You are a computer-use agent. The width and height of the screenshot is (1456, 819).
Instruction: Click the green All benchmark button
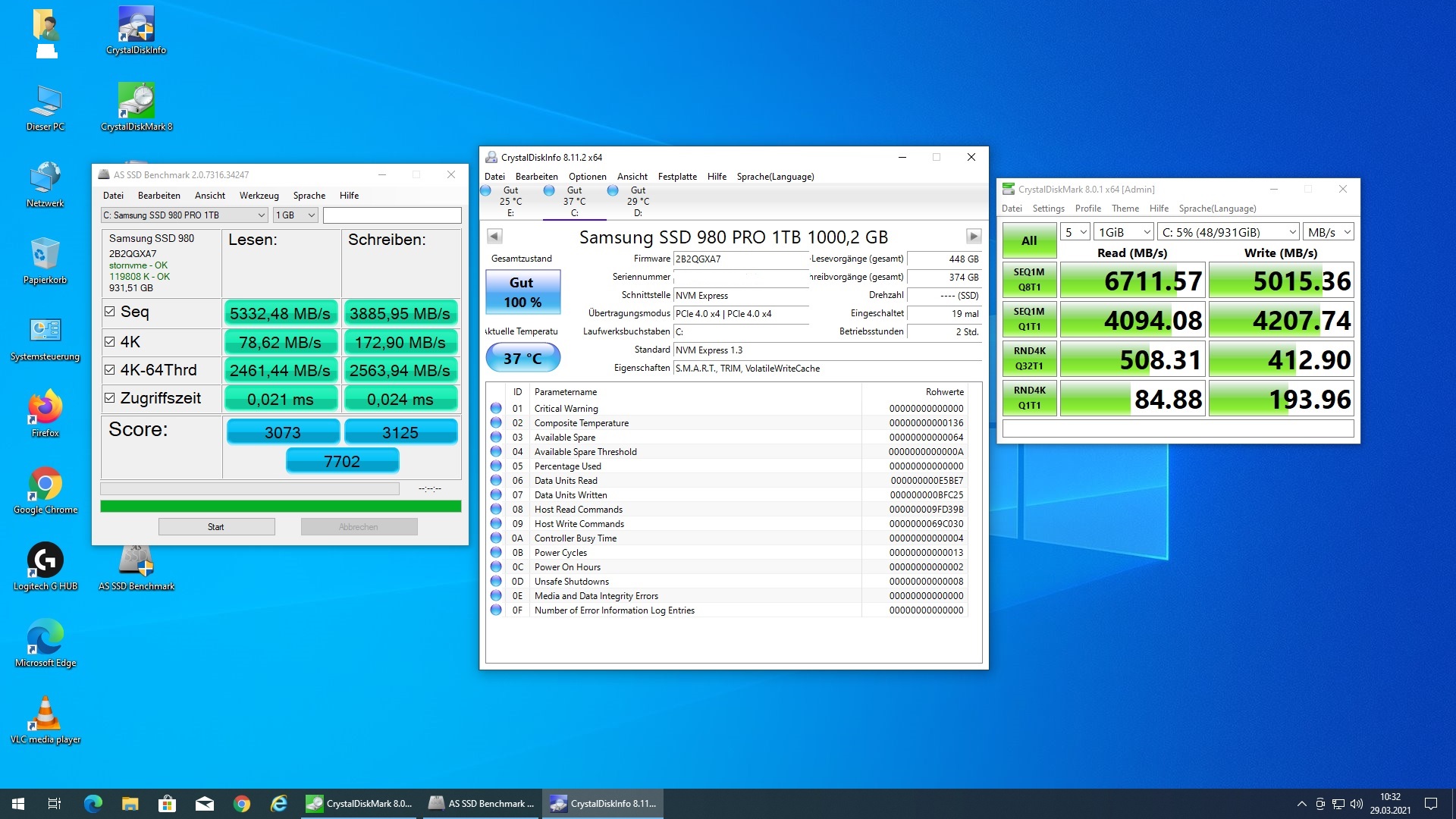tap(1028, 240)
